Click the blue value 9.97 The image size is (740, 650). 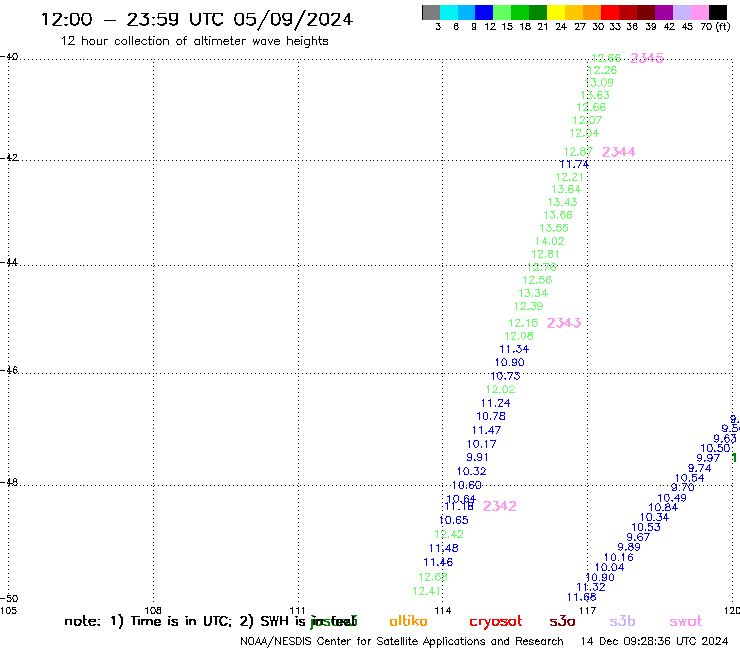708,458
